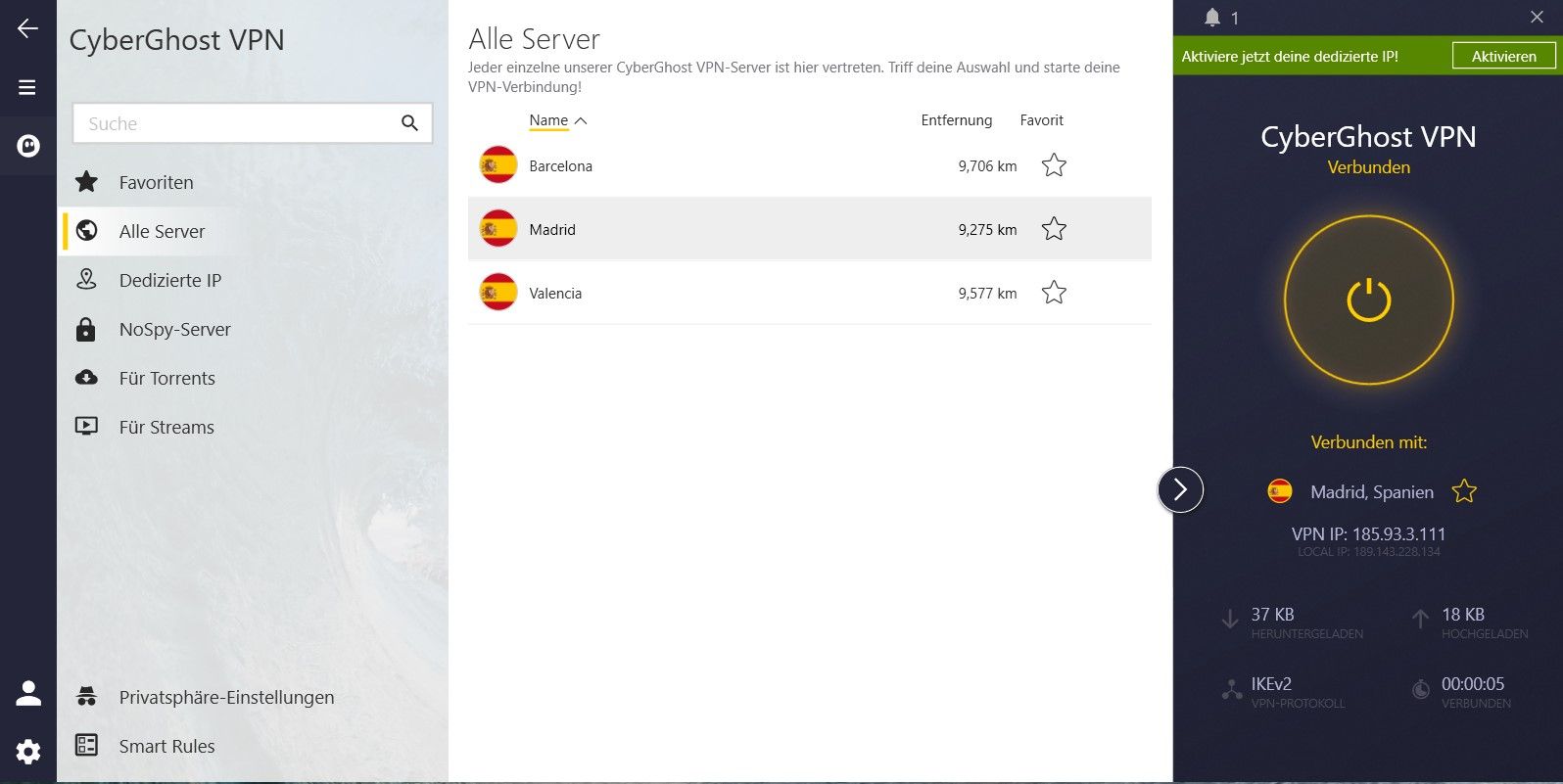Click Madrid's Spain flag icon
Image resolution: width=1563 pixels, height=784 pixels.
(x=497, y=228)
